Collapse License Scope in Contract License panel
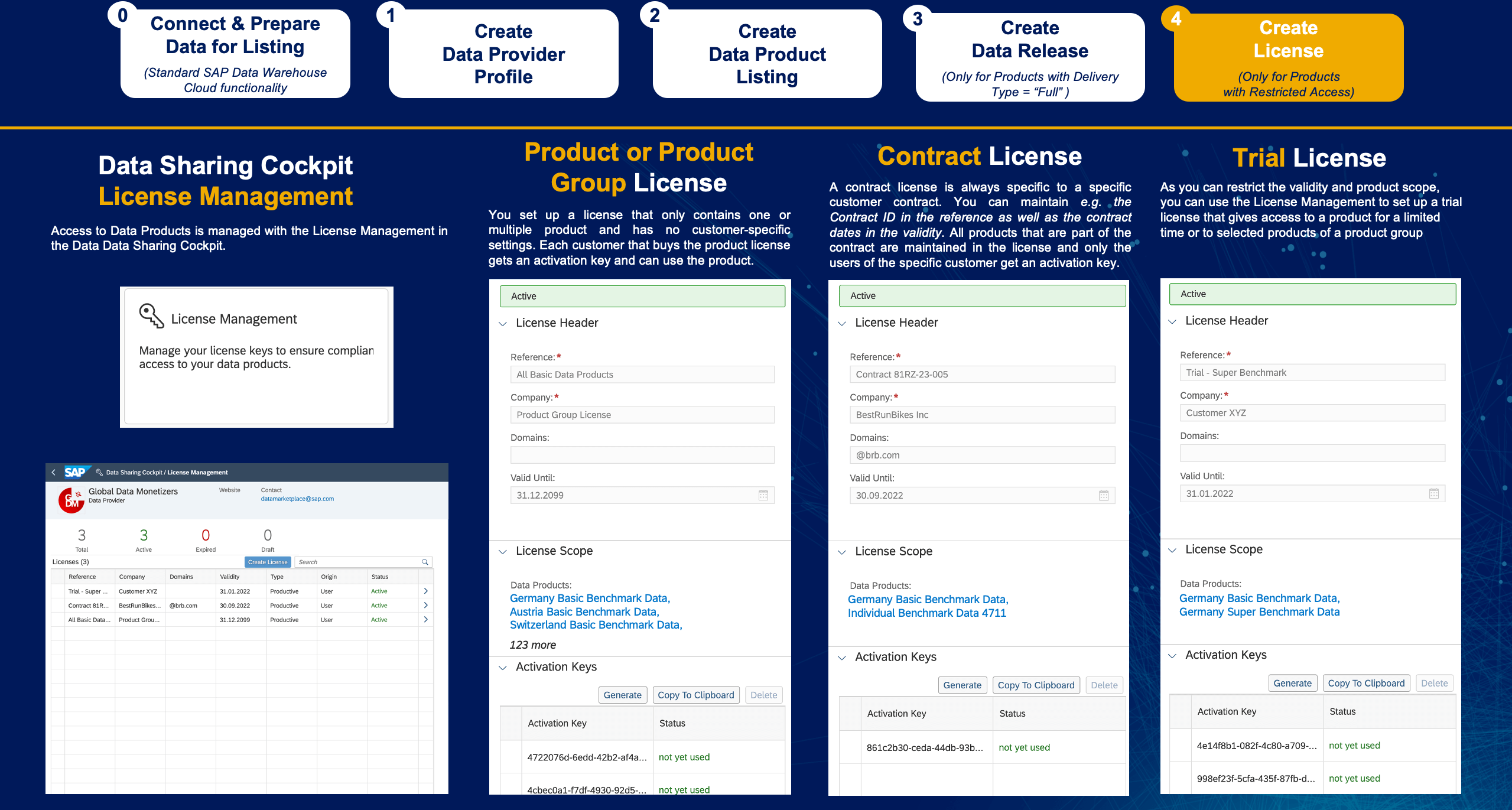 (842, 552)
